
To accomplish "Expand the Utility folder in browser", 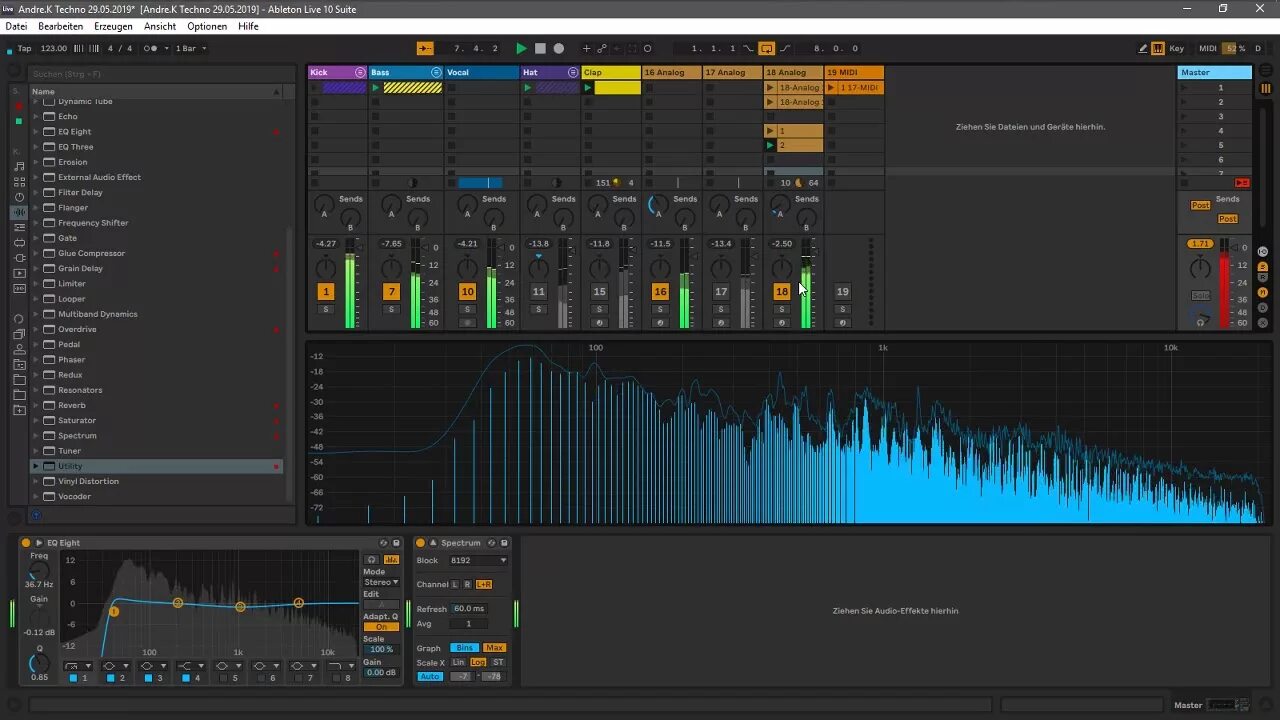I will (36, 466).
